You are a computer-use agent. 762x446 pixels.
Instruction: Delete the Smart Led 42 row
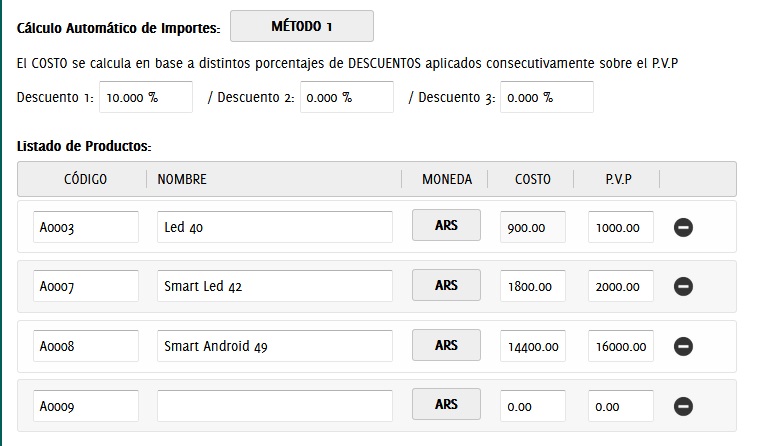684,287
